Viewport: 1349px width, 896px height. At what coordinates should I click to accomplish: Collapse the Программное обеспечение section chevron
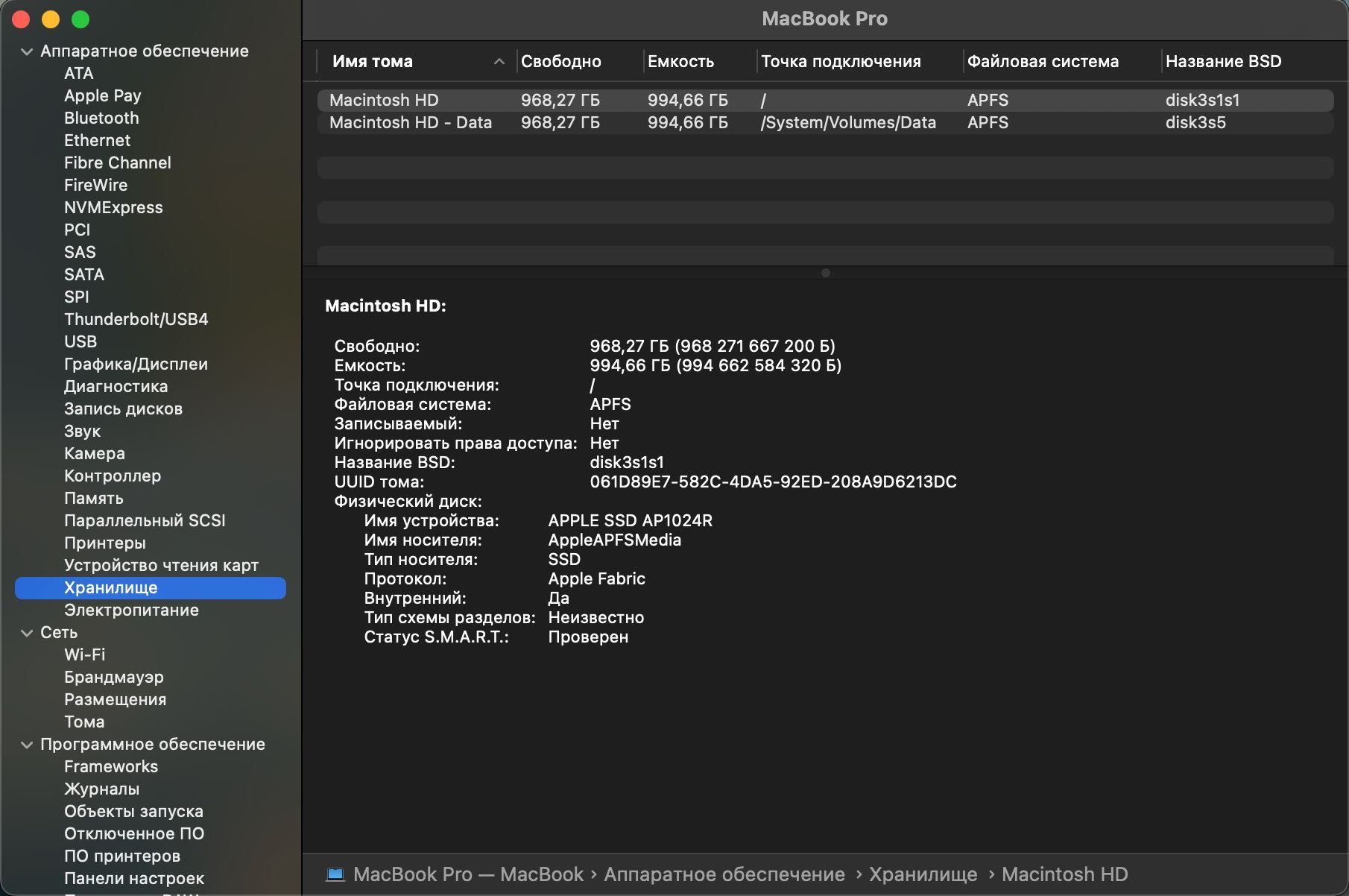coord(27,745)
